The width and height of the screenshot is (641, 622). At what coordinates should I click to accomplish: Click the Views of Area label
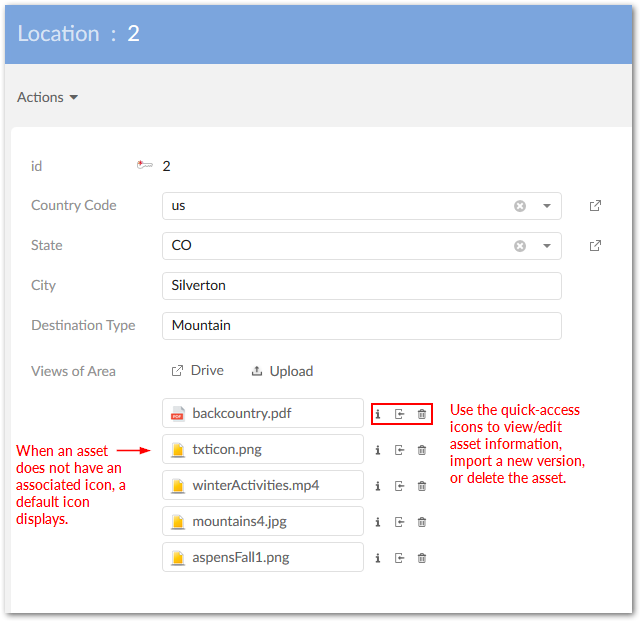(x=73, y=371)
